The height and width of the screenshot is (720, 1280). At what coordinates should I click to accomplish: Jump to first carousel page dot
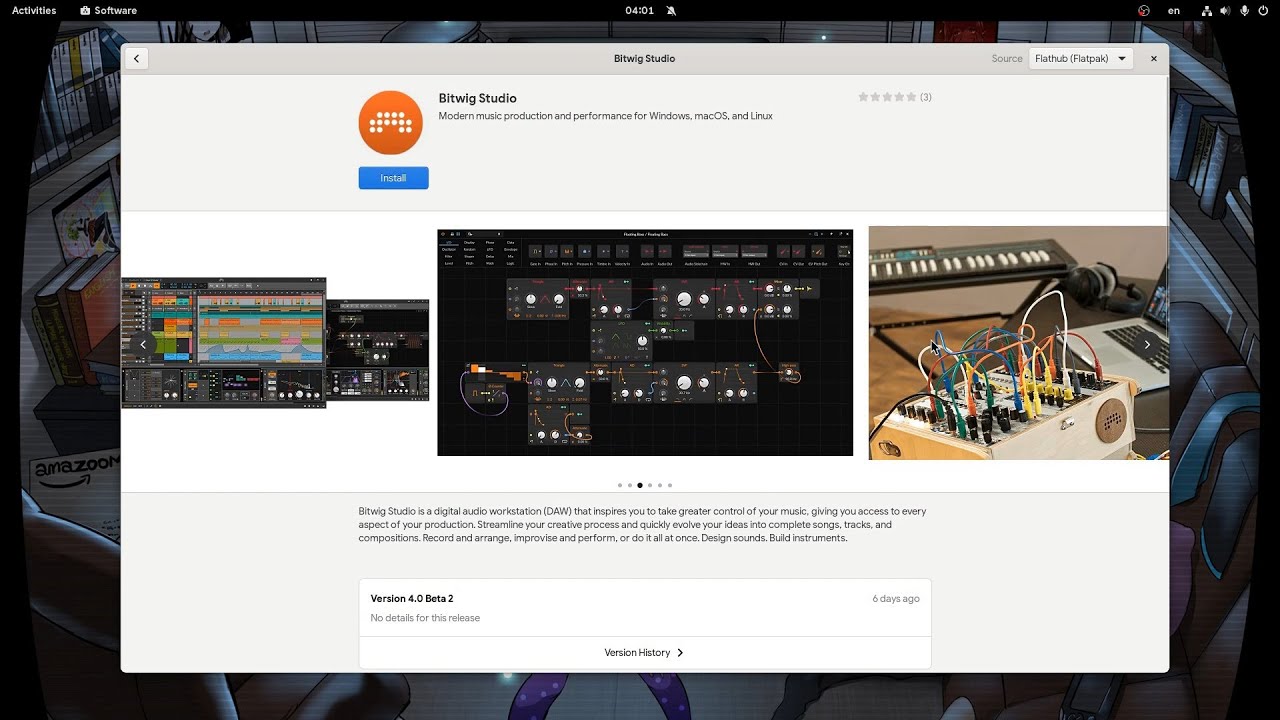[x=620, y=485]
